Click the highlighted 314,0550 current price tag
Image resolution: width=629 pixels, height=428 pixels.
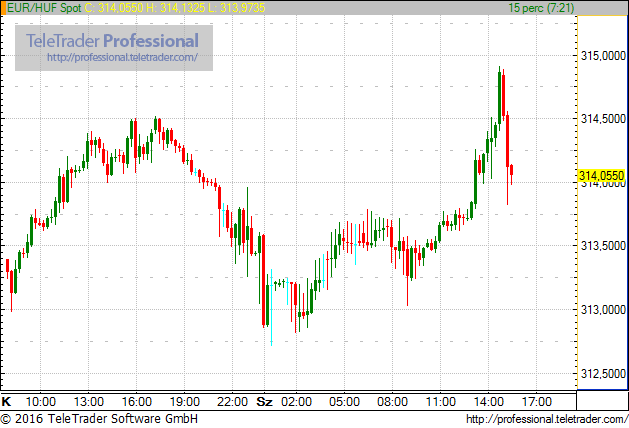(x=601, y=175)
